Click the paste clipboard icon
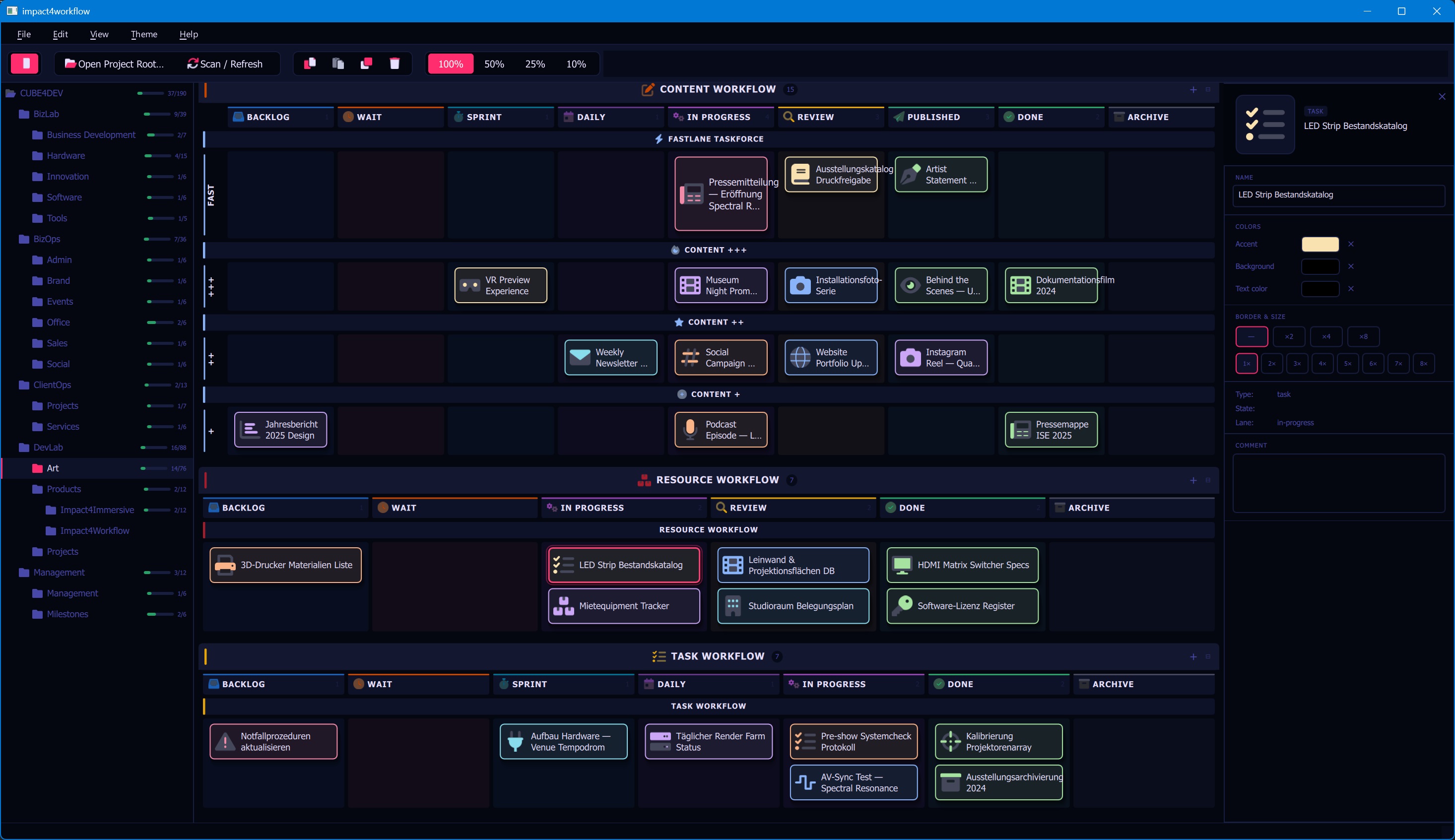The height and width of the screenshot is (840, 1455). click(x=338, y=64)
